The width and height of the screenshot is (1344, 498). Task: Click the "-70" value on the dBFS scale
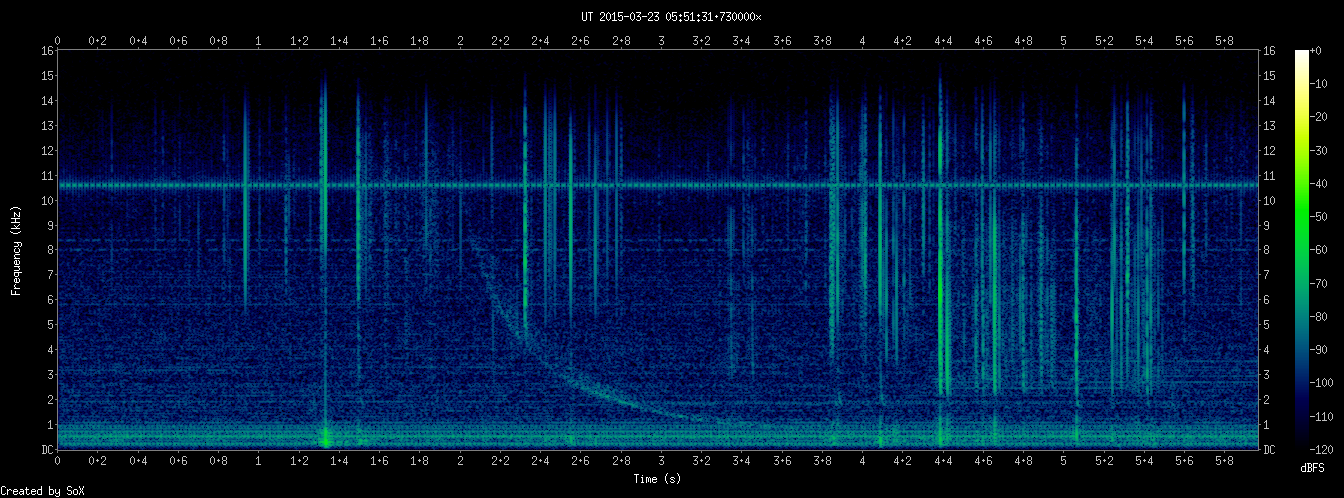(x=1319, y=284)
